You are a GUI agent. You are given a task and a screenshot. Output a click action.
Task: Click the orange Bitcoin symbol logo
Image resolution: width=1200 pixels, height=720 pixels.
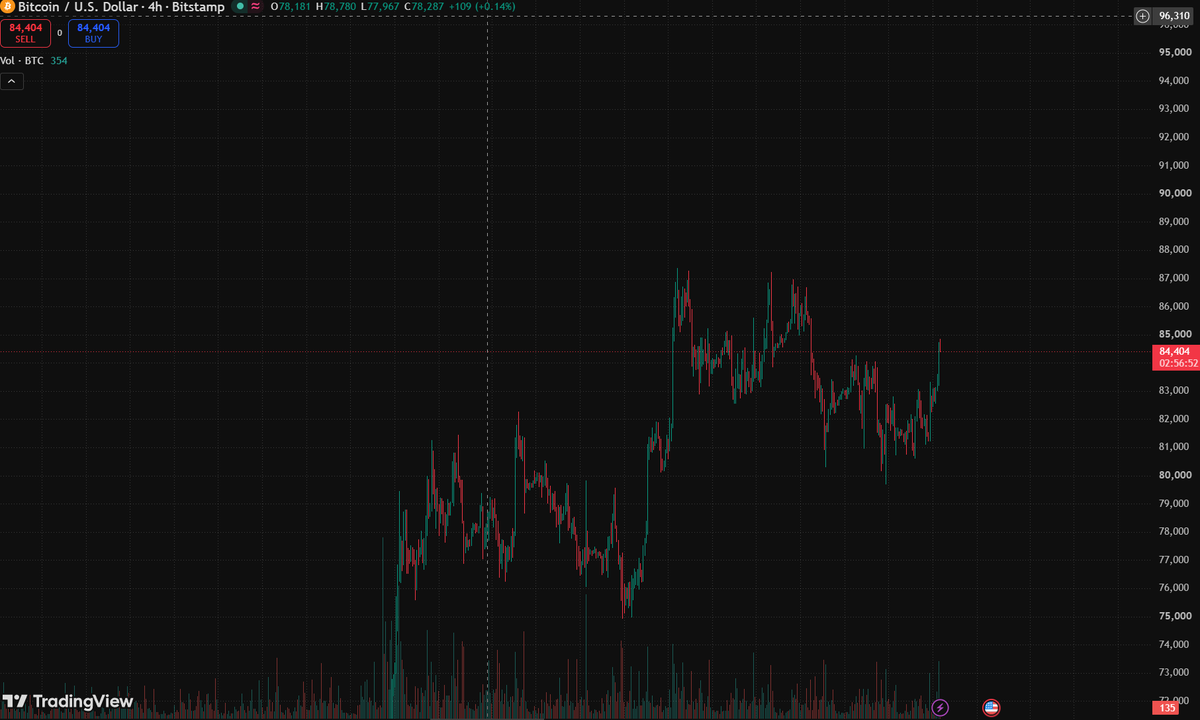(8, 7)
